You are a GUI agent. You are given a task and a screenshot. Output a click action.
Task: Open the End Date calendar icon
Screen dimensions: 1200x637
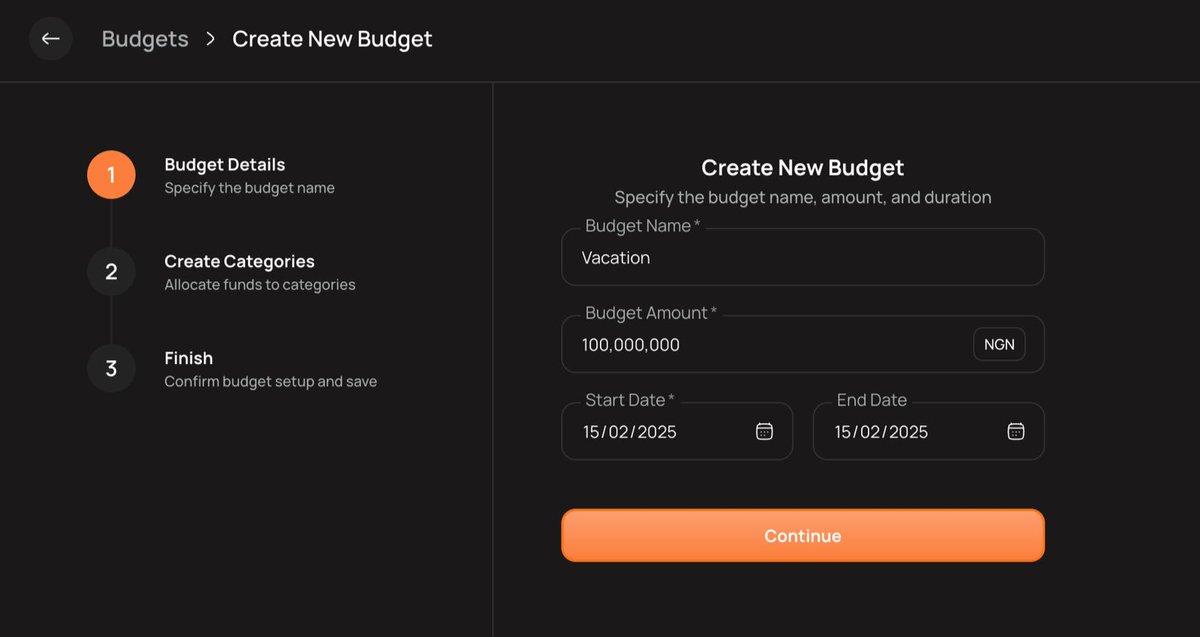(1016, 431)
